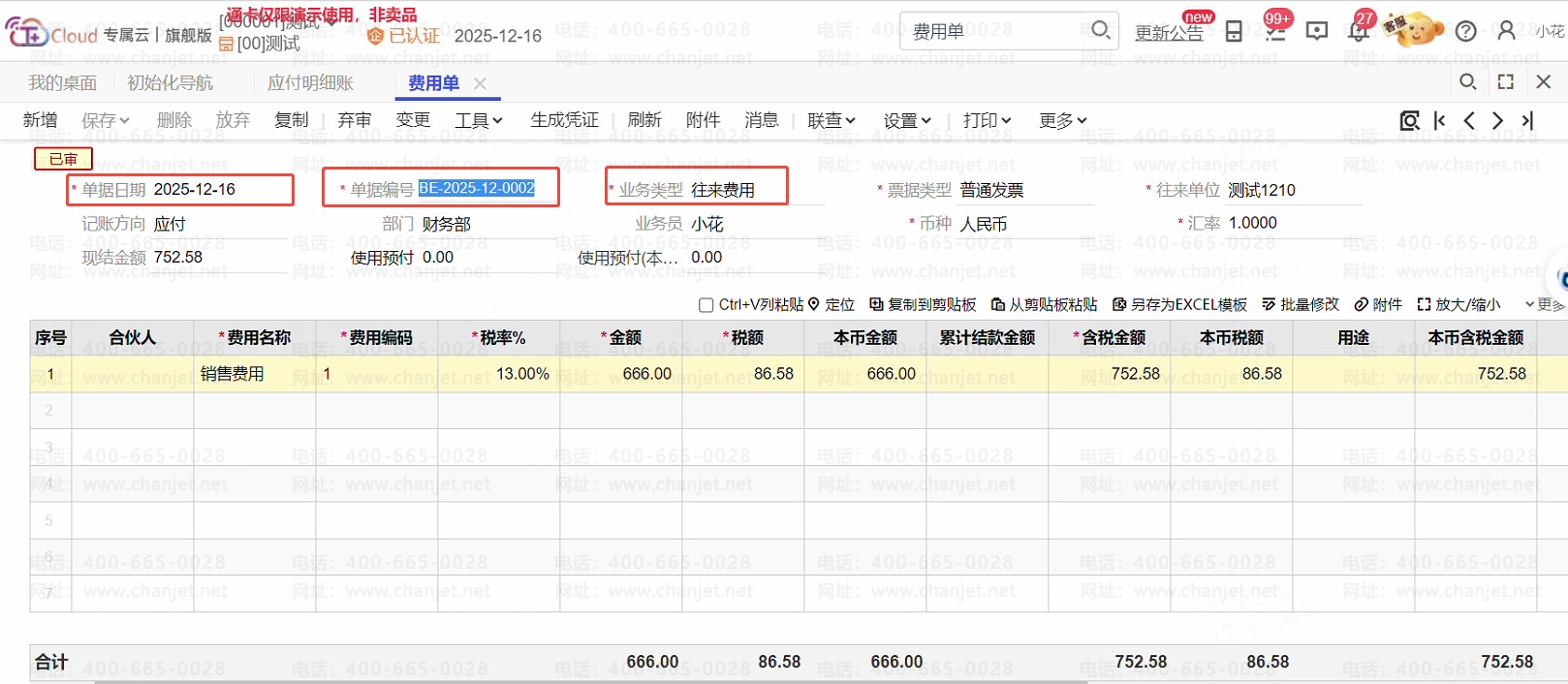Click the 费用单 search input field
1568x684 pixels.
(x=993, y=31)
